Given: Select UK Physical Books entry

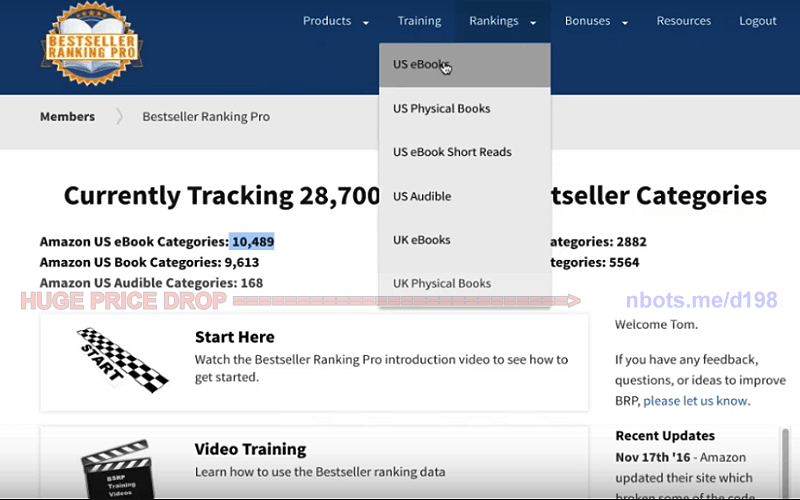Looking at the screenshot, I should (x=465, y=284).
